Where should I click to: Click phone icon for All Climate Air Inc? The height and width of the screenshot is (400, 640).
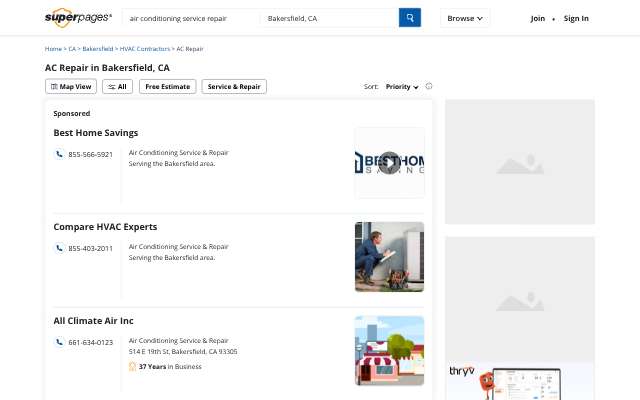point(60,342)
